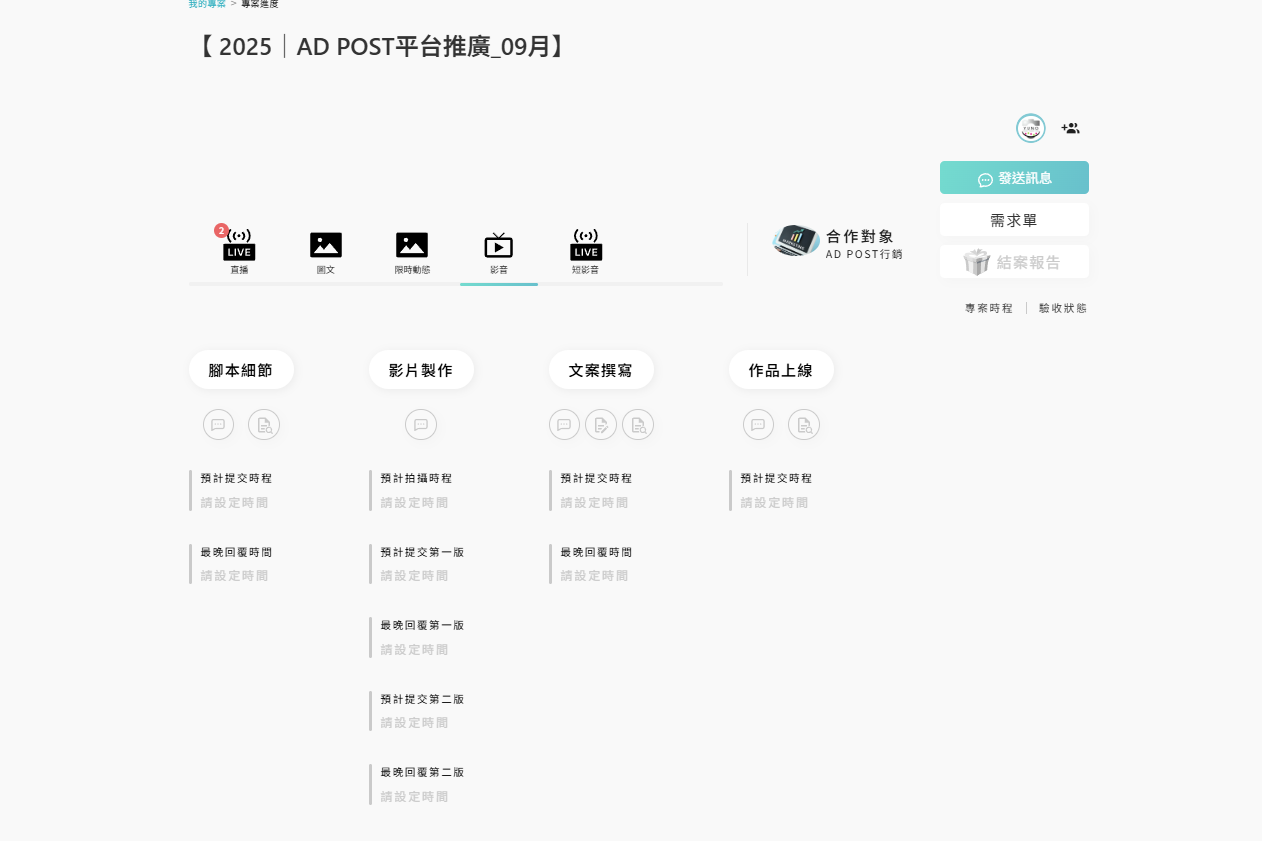Click the edit document icon under 文案撰寫
This screenshot has width=1262, height=841.
(x=601, y=425)
